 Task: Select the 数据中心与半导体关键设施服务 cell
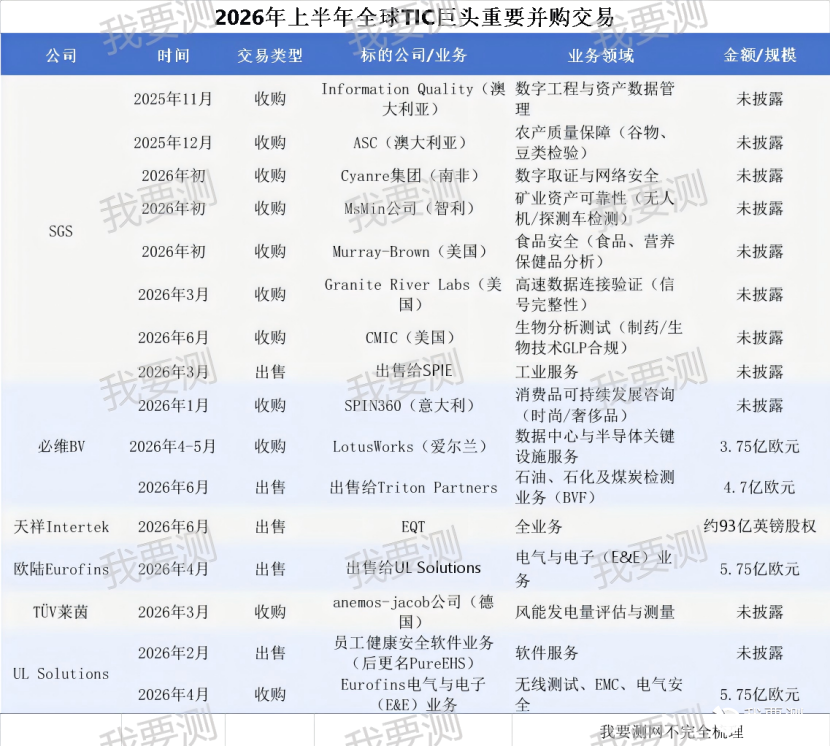(595, 446)
